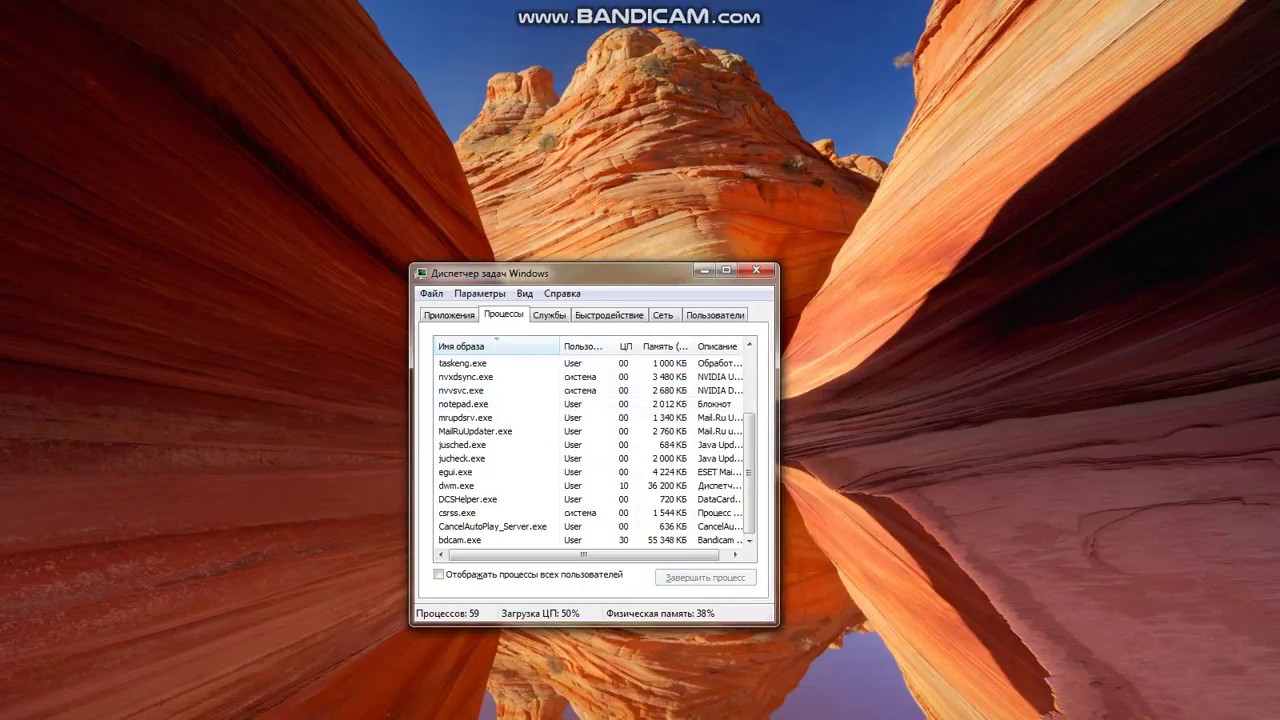Click the process list vertical scrollbar thumb
Screen dimensions: 1280x720
(x=749, y=472)
